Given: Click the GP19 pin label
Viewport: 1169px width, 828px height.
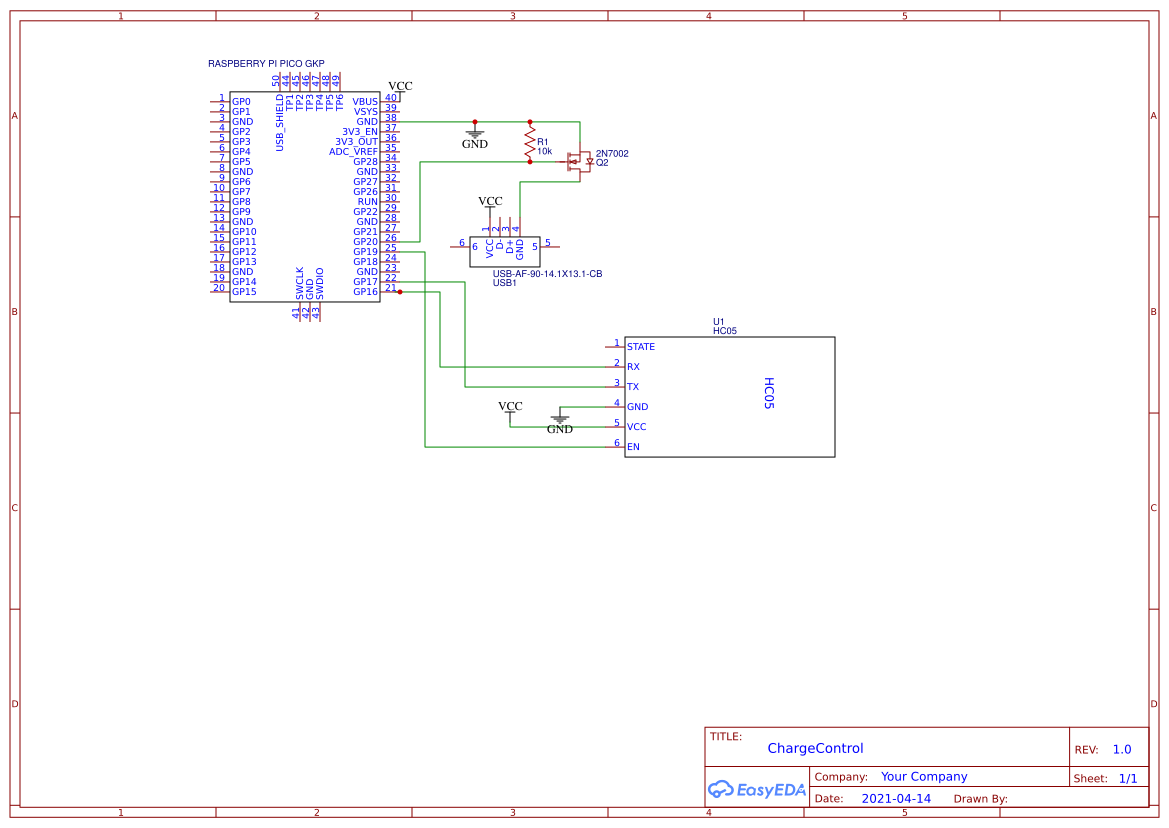Looking at the screenshot, I should point(365,252).
